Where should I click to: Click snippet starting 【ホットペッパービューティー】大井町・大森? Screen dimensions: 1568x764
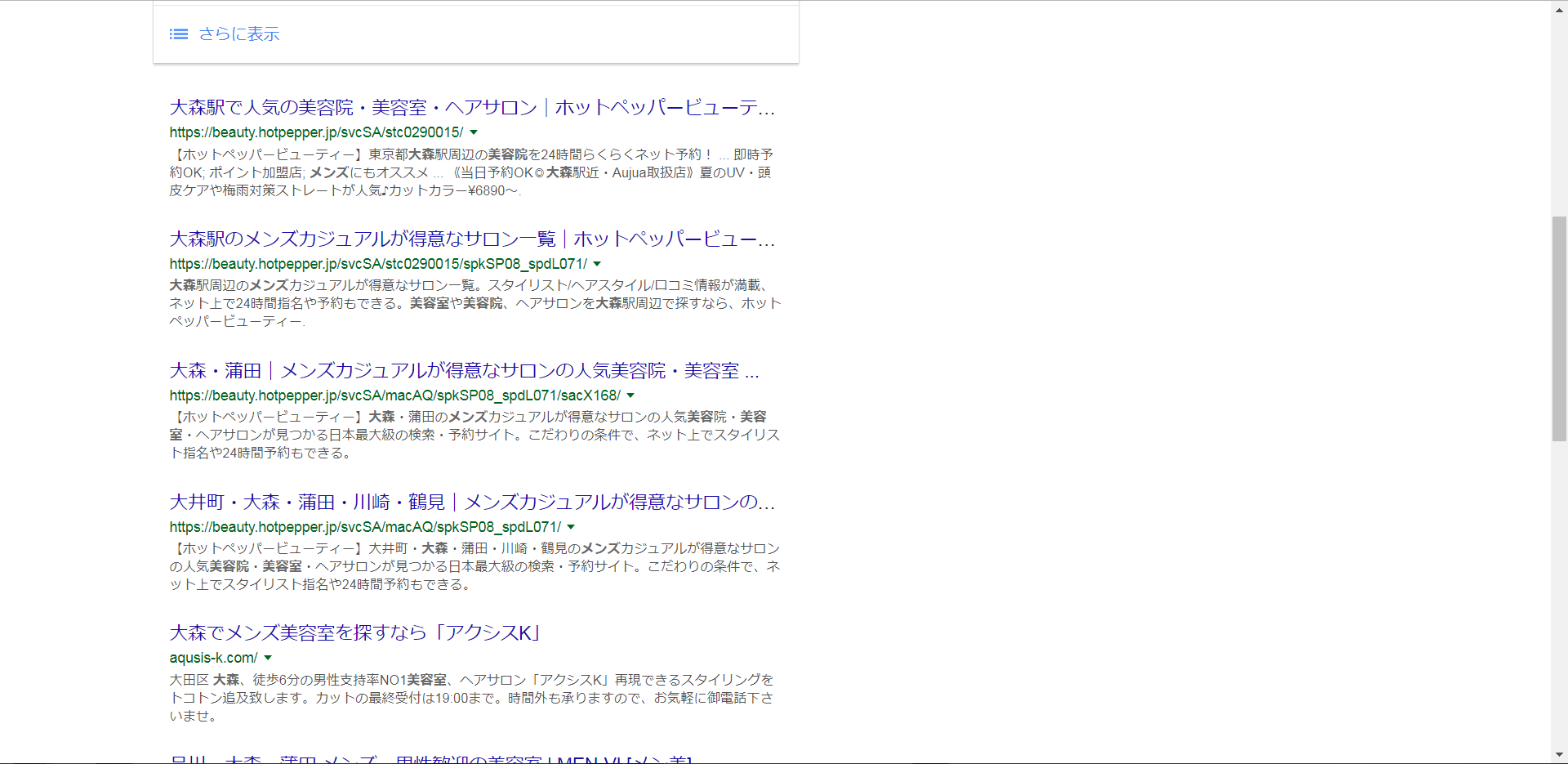(475, 566)
